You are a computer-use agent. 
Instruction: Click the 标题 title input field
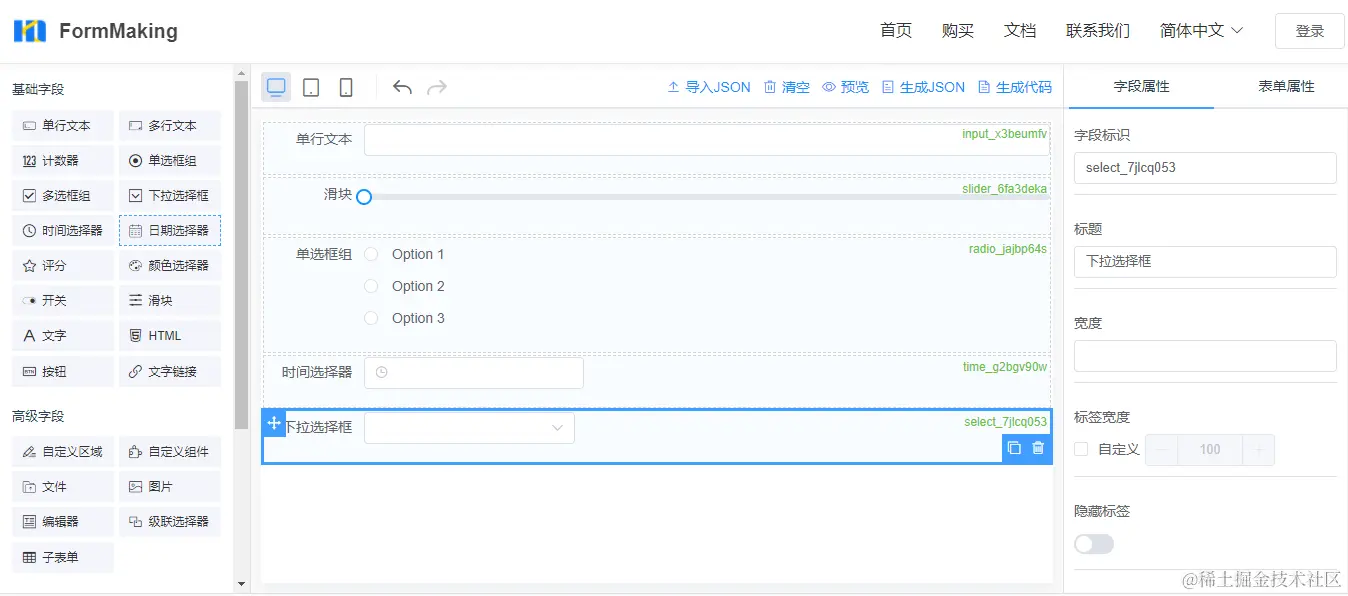coord(1204,261)
